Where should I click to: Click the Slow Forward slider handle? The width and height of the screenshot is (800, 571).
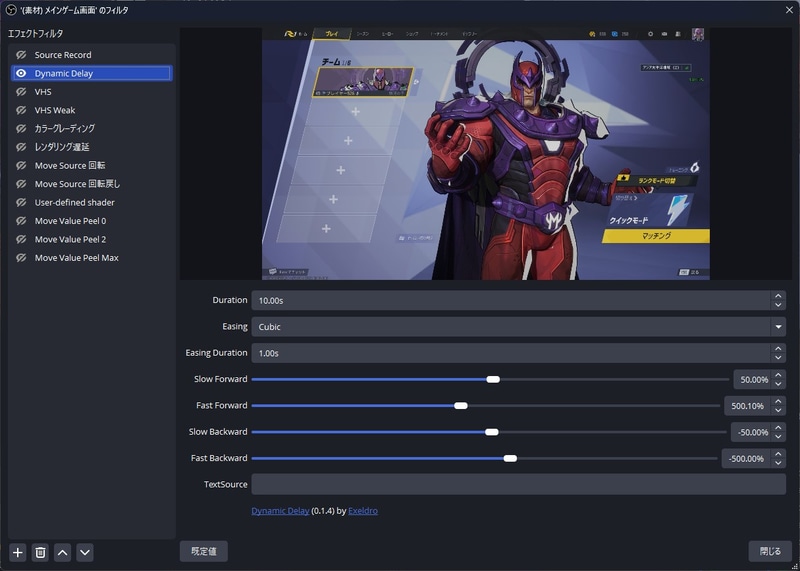tap(493, 379)
